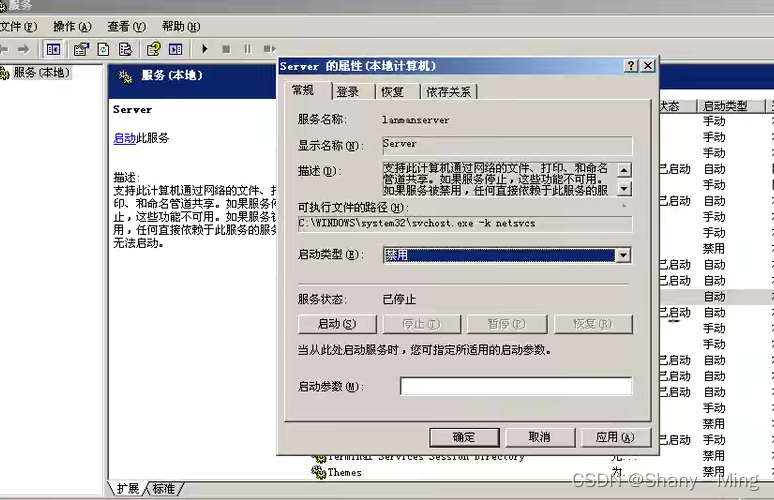774x500 pixels.
Task: Click the Help toolbar icon with question mark
Action: (x=154, y=49)
